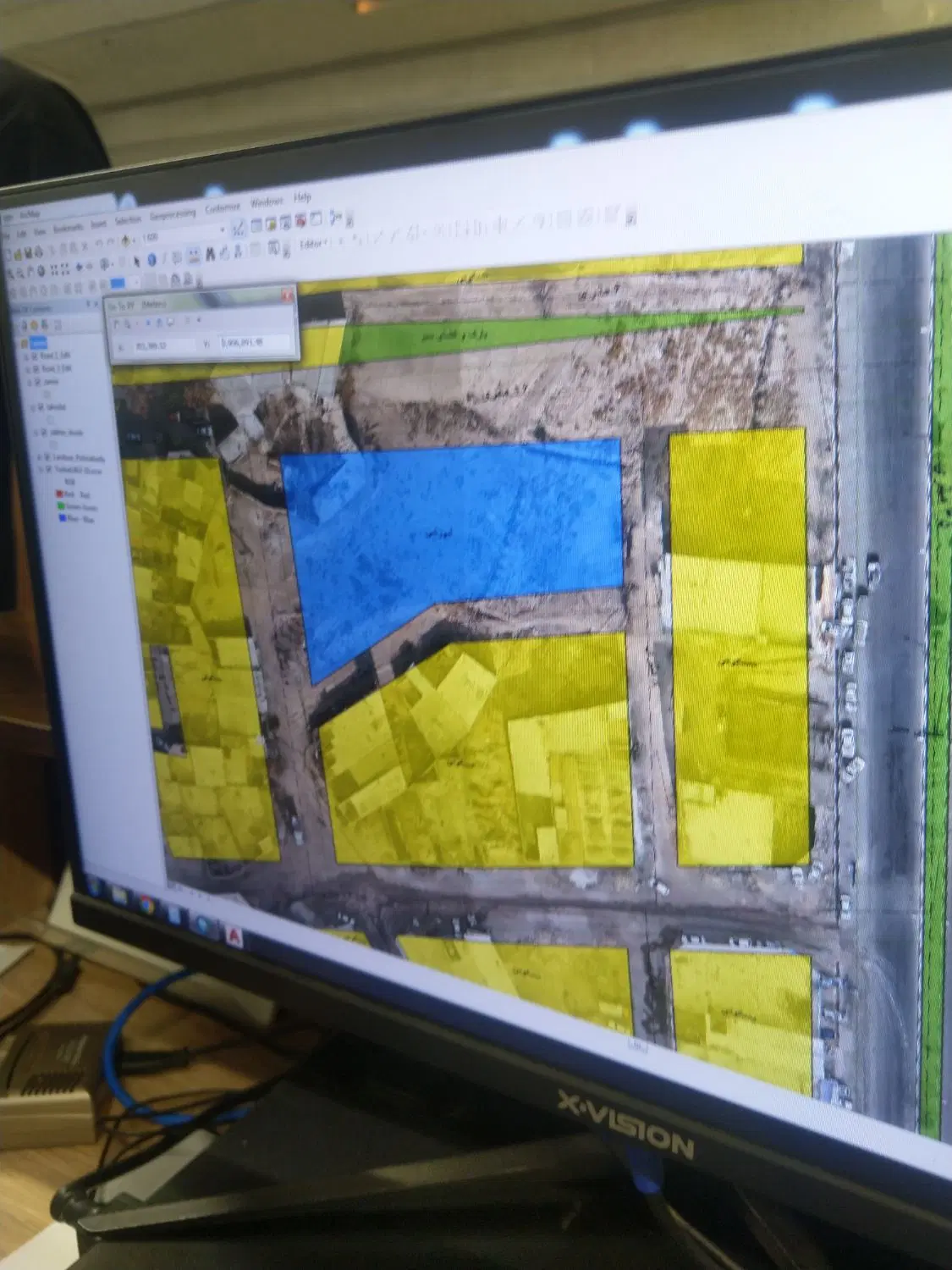The width and height of the screenshot is (952, 1270).
Task: Toggle the Landuse layer checkbox
Action: click(47, 458)
